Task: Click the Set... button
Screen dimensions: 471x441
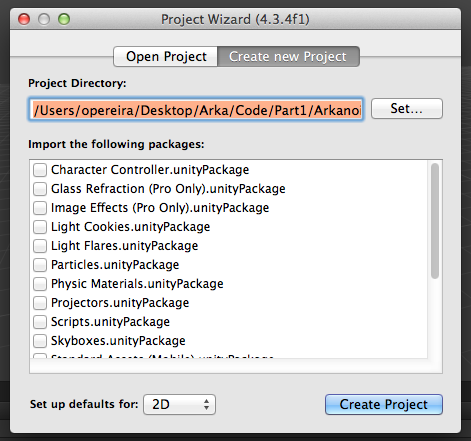Action: (407, 108)
